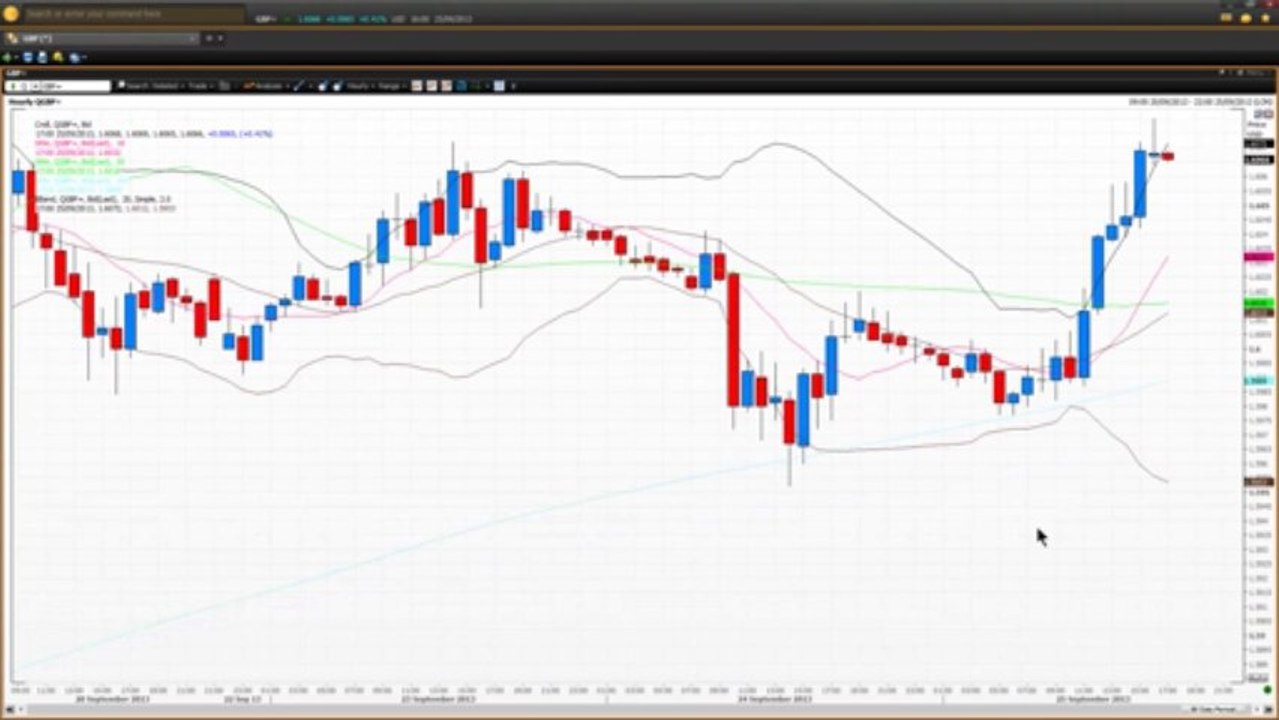The height and width of the screenshot is (720, 1279).
Task: Select the pink SMA legend entry
Action: coord(80,143)
